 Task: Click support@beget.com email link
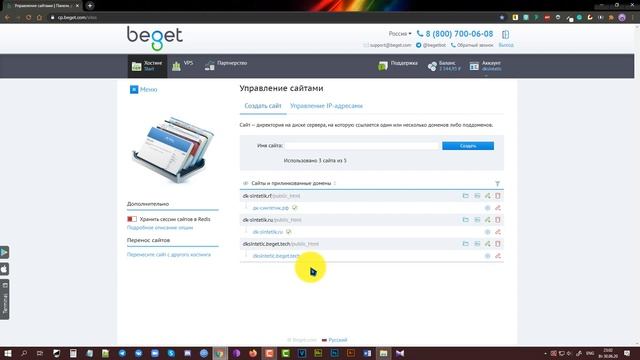[387, 45]
